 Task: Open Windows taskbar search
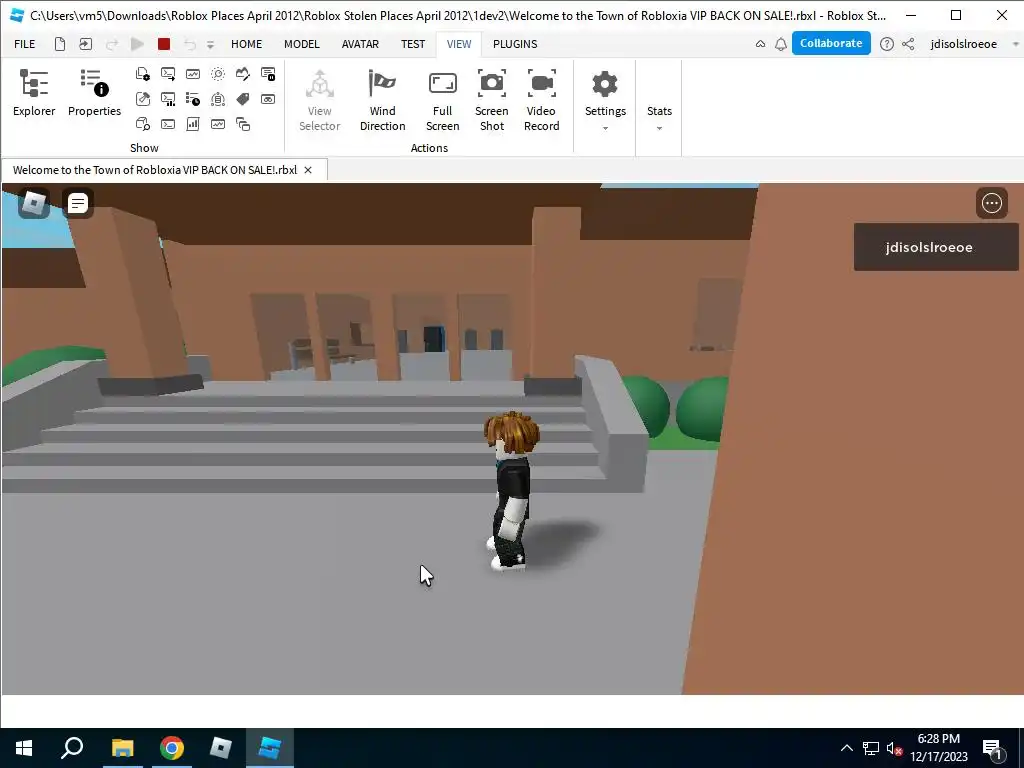tap(72, 748)
